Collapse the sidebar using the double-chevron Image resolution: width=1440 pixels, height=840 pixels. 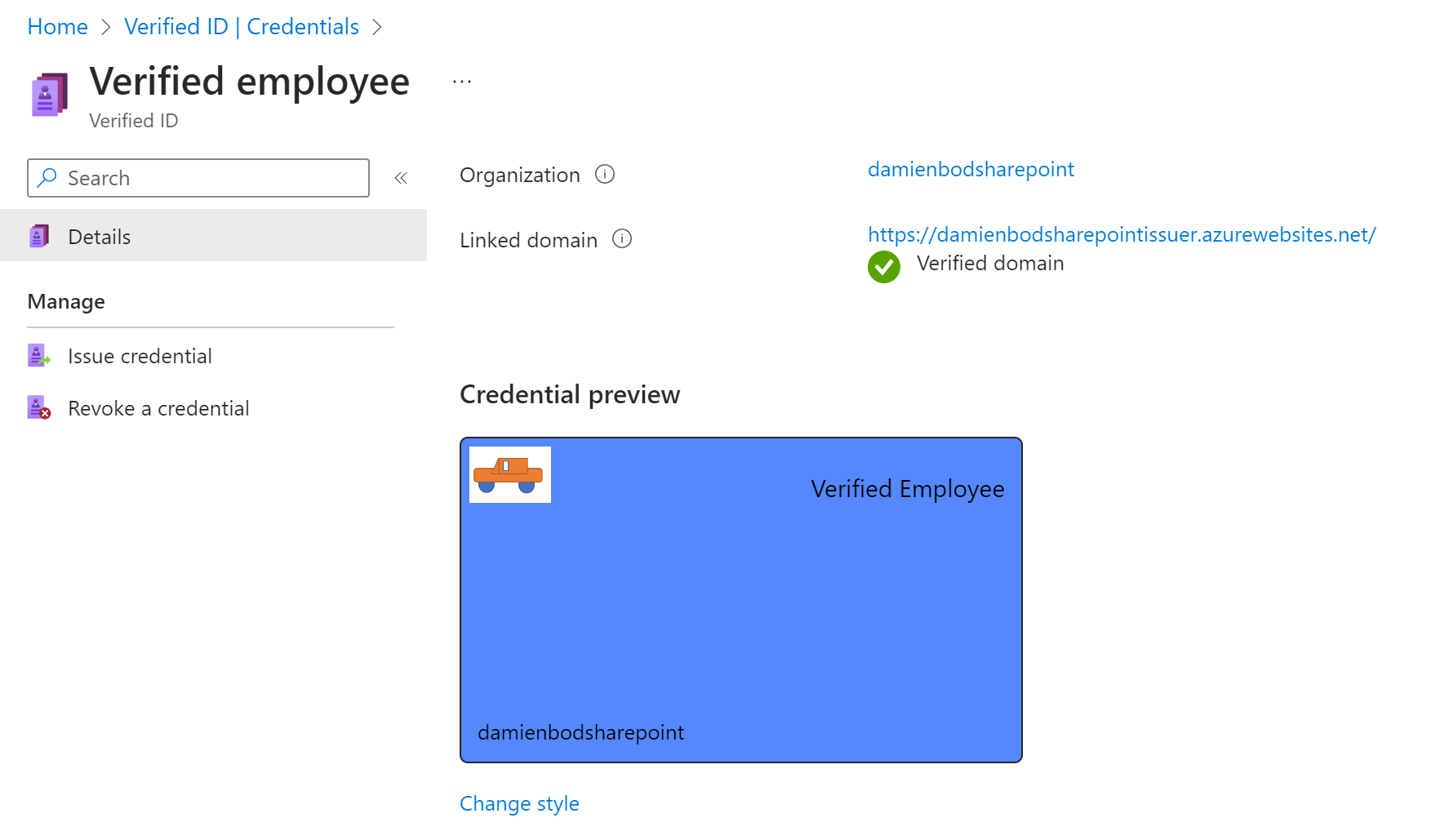coord(401,177)
